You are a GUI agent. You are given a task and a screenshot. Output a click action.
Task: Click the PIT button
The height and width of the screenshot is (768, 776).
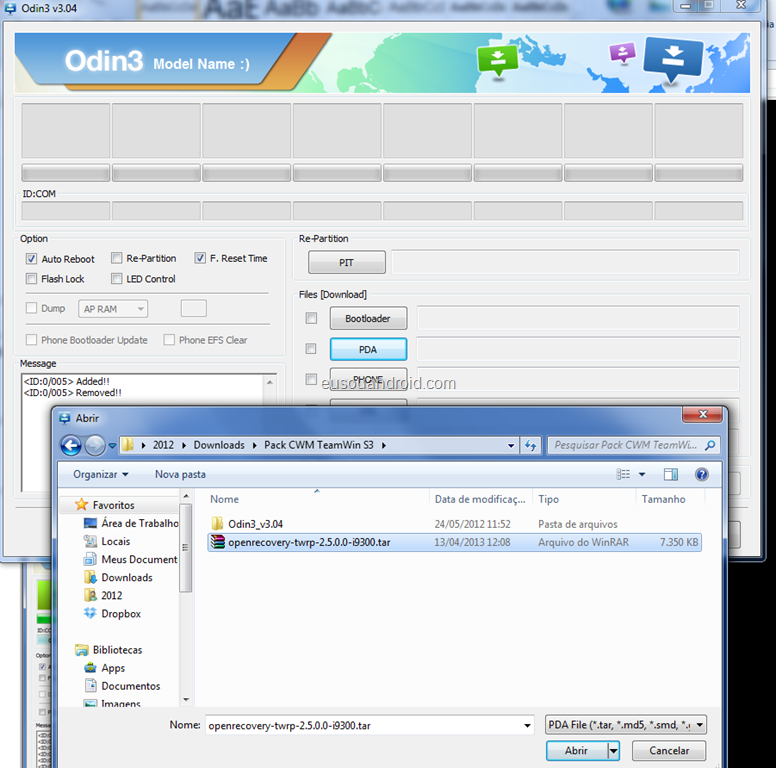[346, 262]
